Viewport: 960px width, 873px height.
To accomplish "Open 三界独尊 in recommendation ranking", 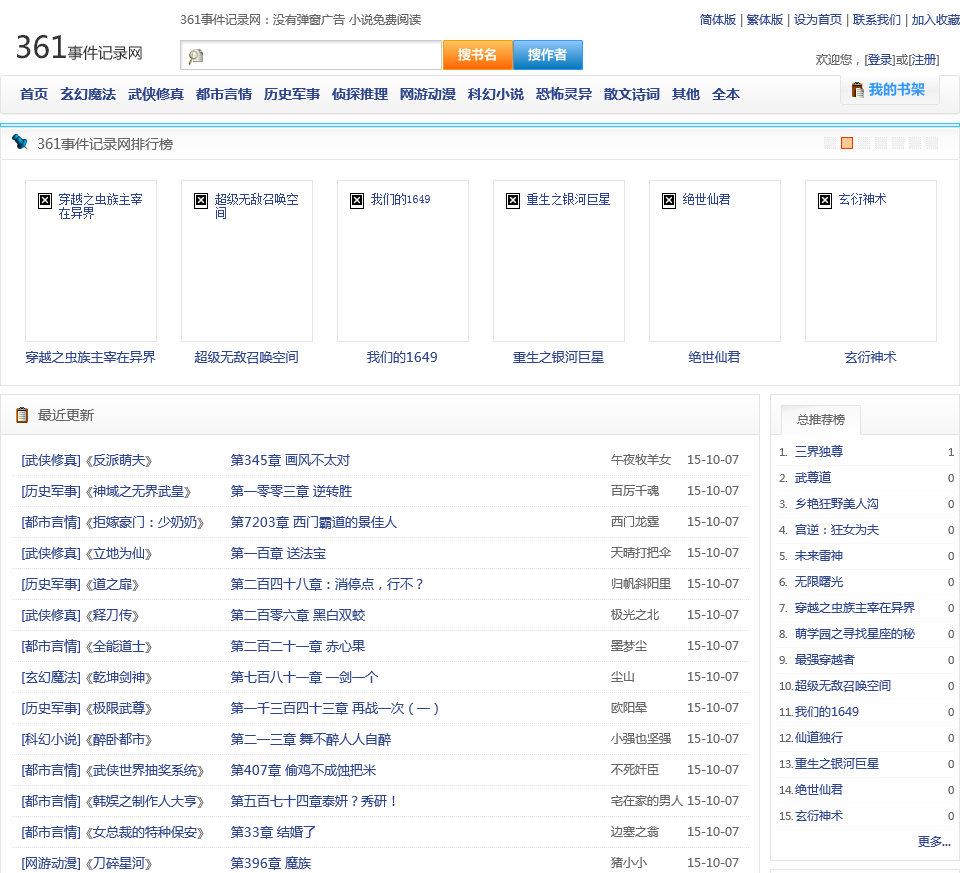I will pyautogui.click(x=819, y=452).
